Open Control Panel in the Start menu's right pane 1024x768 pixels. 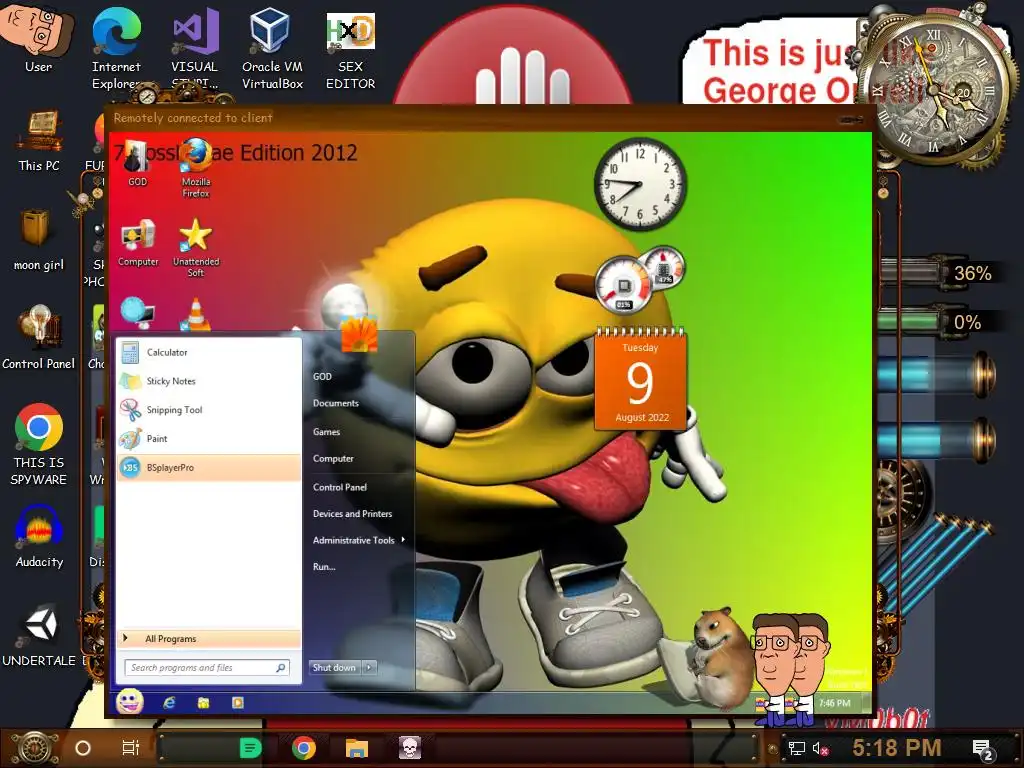pos(340,487)
